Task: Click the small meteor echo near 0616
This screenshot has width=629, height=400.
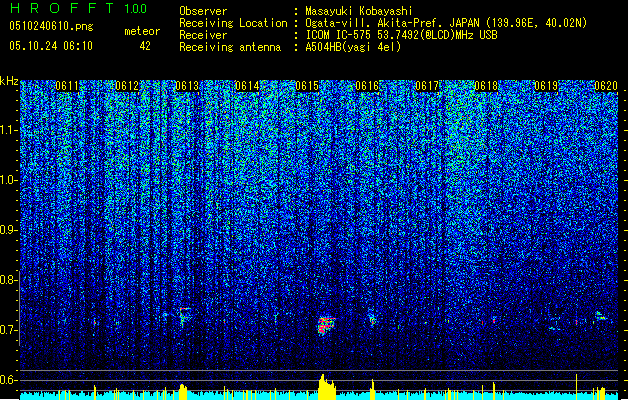Action: click(x=373, y=321)
